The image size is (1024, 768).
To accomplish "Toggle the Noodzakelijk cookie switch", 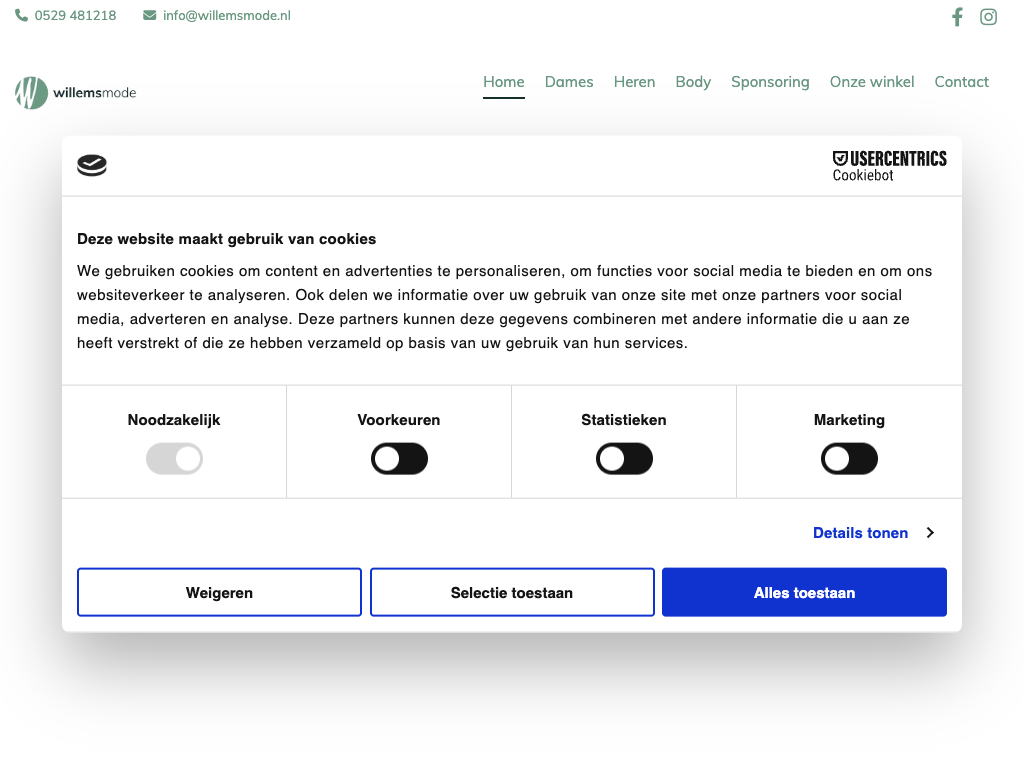I will click(x=174, y=459).
